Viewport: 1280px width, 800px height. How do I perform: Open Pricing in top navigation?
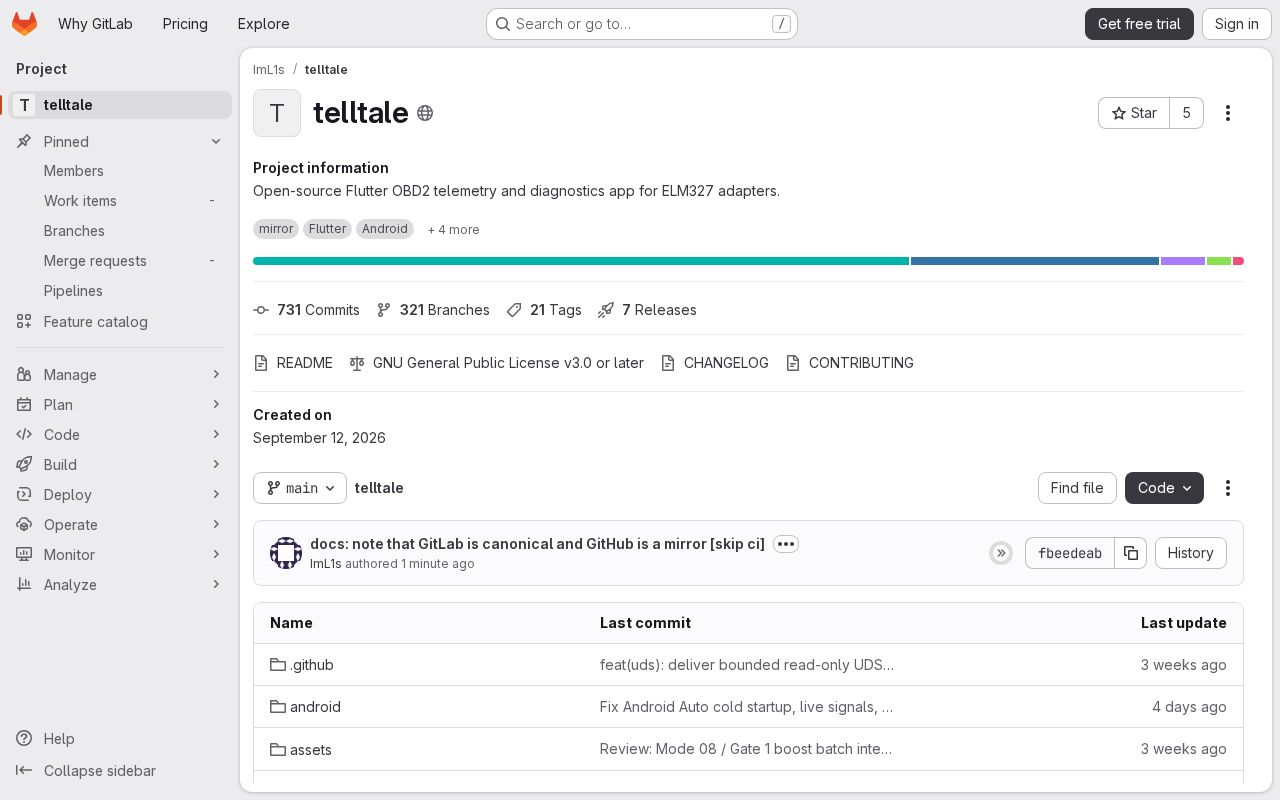pos(185,24)
